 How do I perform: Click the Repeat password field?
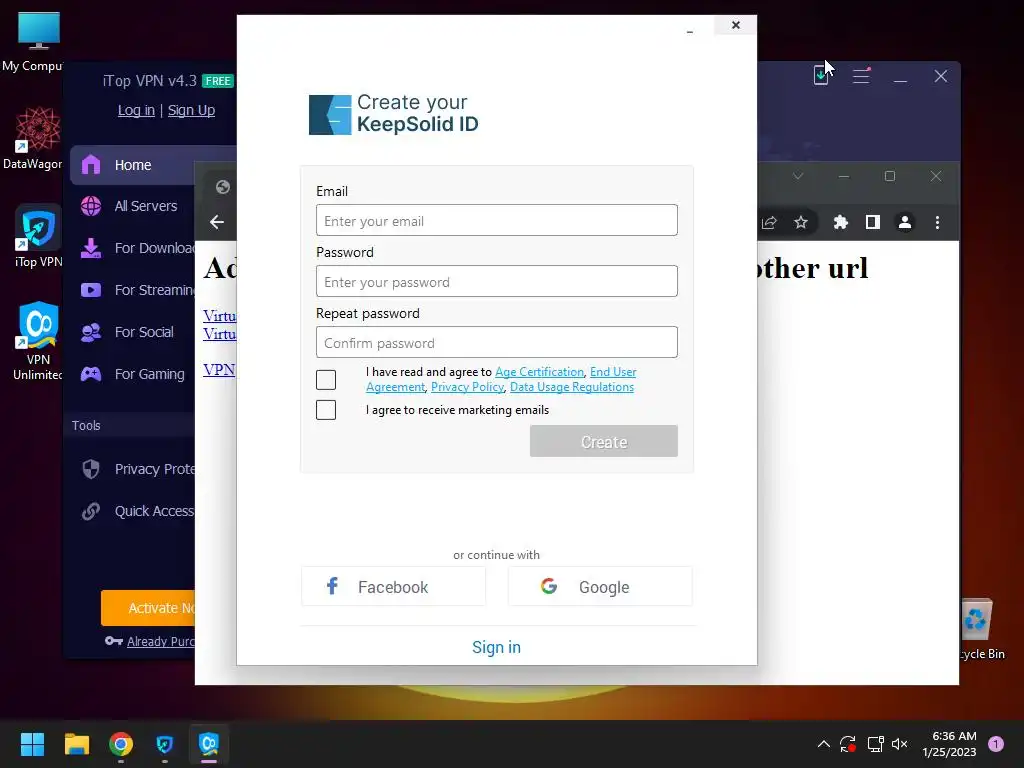click(x=496, y=342)
